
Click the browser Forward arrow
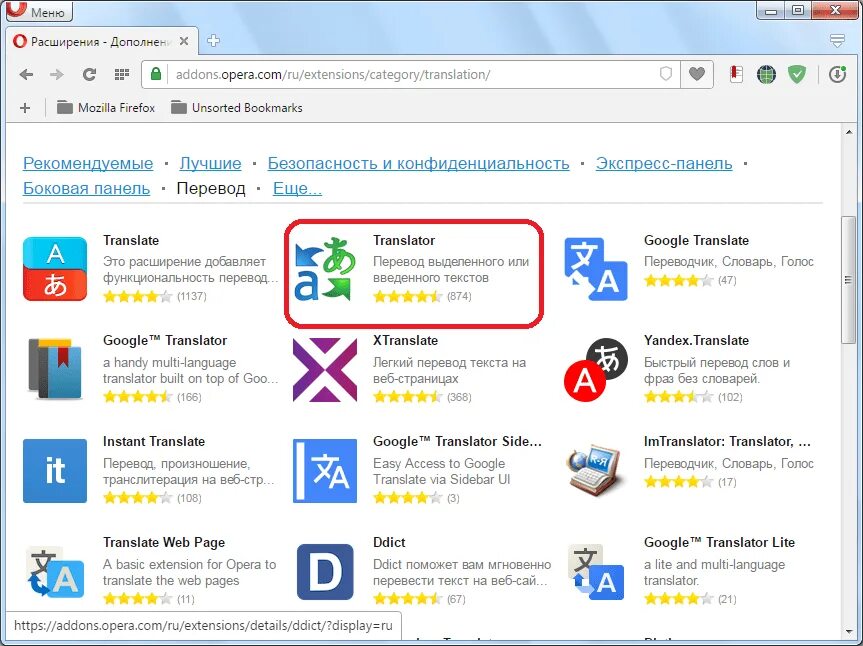click(57, 74)
